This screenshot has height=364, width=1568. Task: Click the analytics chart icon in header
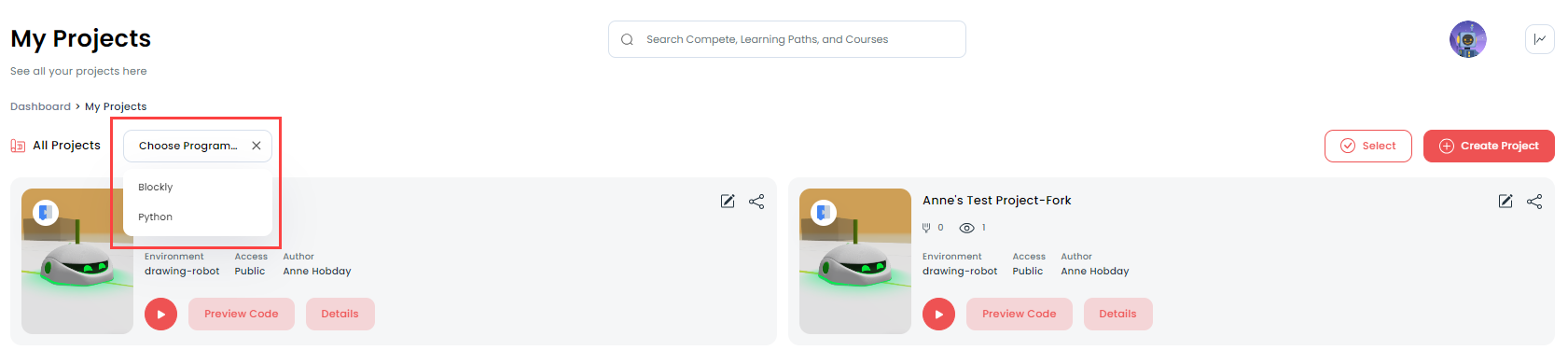1540,39
